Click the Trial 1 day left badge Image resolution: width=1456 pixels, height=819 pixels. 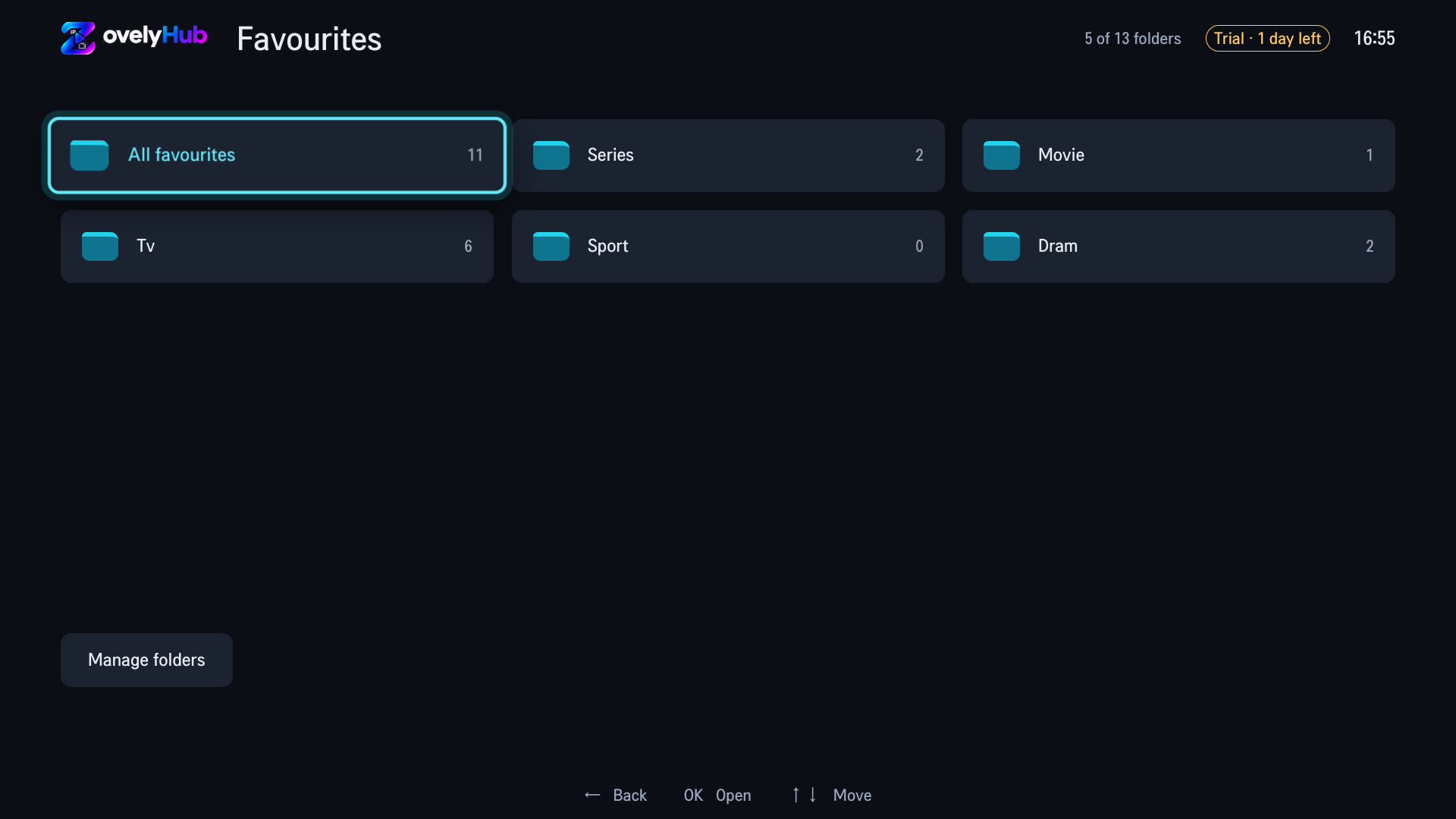[1267, 39]
